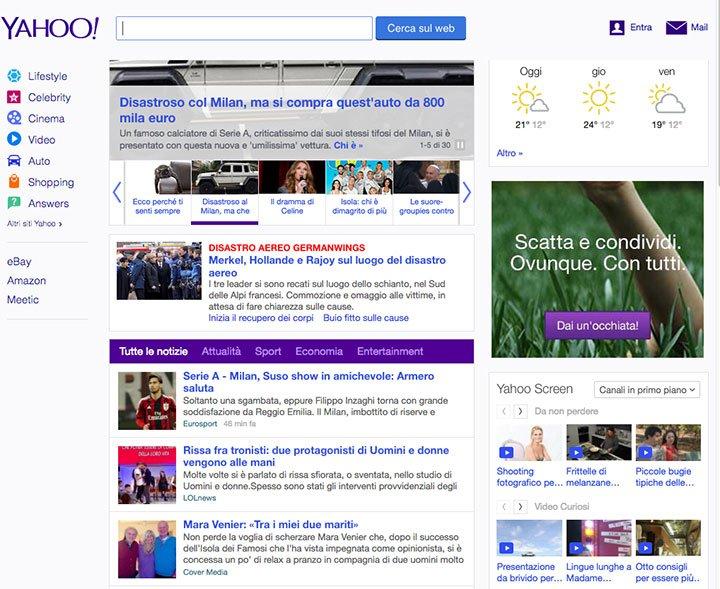Previous arrow in Video Curiosi row
The height and width of the screenshot is (589, 720).
tap(504, 507)
